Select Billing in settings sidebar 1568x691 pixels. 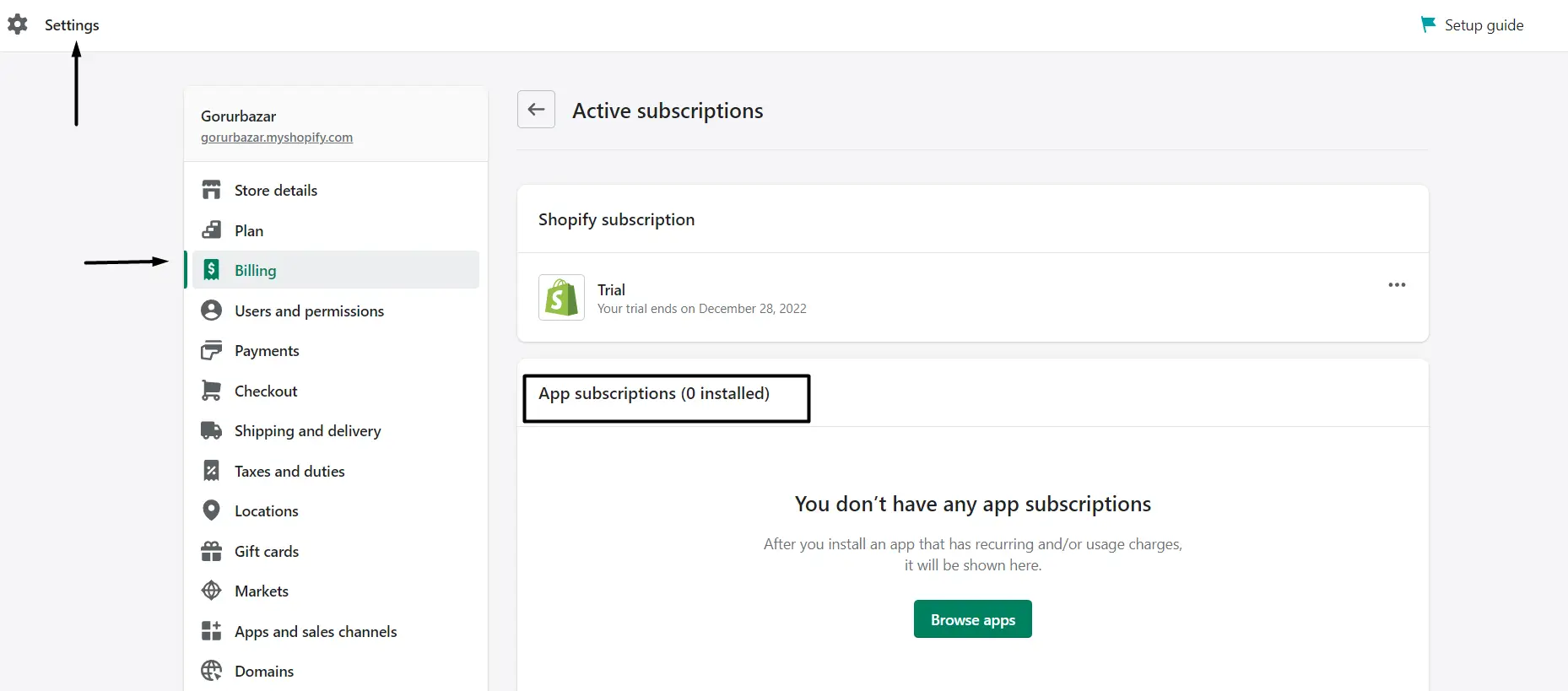coord(336,270)
